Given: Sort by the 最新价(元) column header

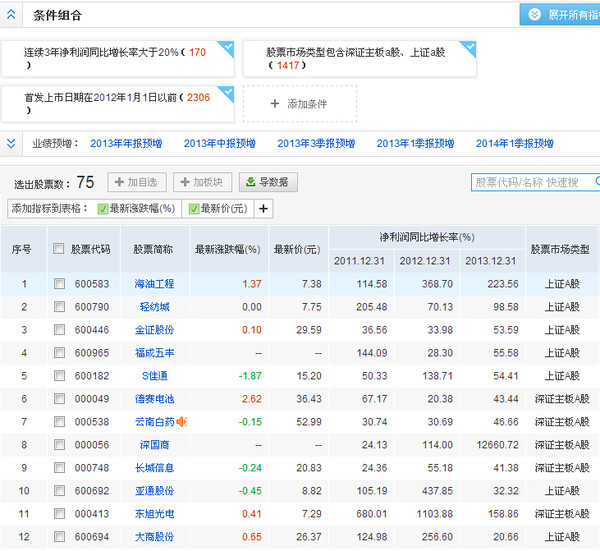Looking at the screenshot, I should click(x=297, y=249).
